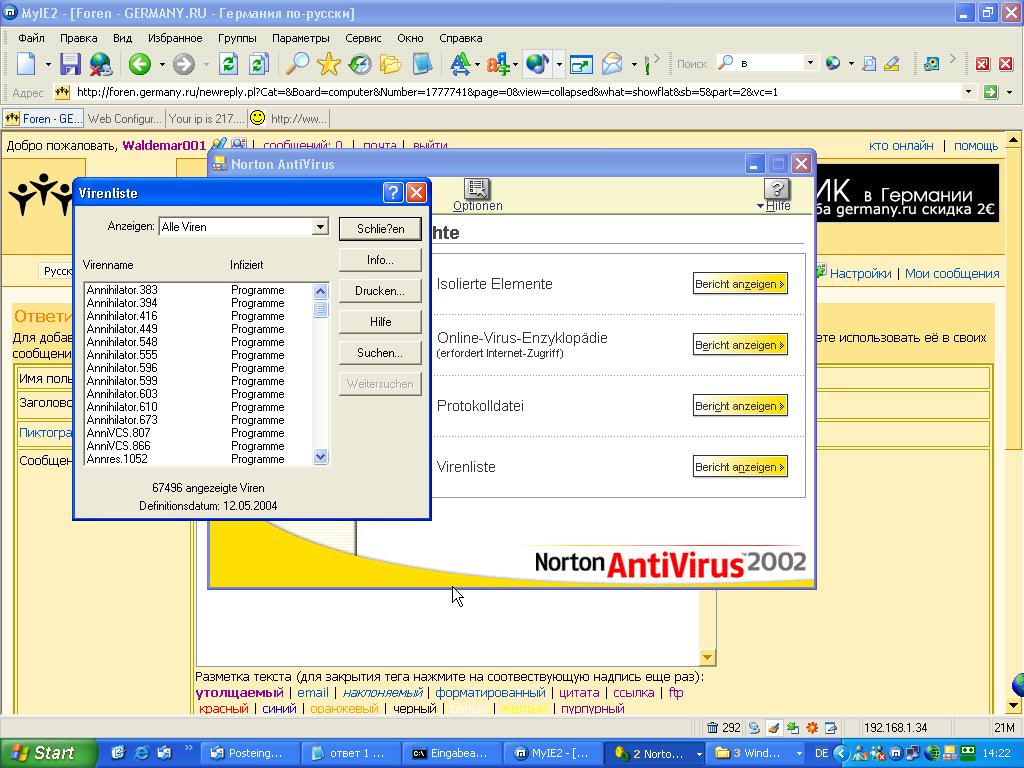Open the mail envelope icon
1024x768 pixels.
coord(613,64)
